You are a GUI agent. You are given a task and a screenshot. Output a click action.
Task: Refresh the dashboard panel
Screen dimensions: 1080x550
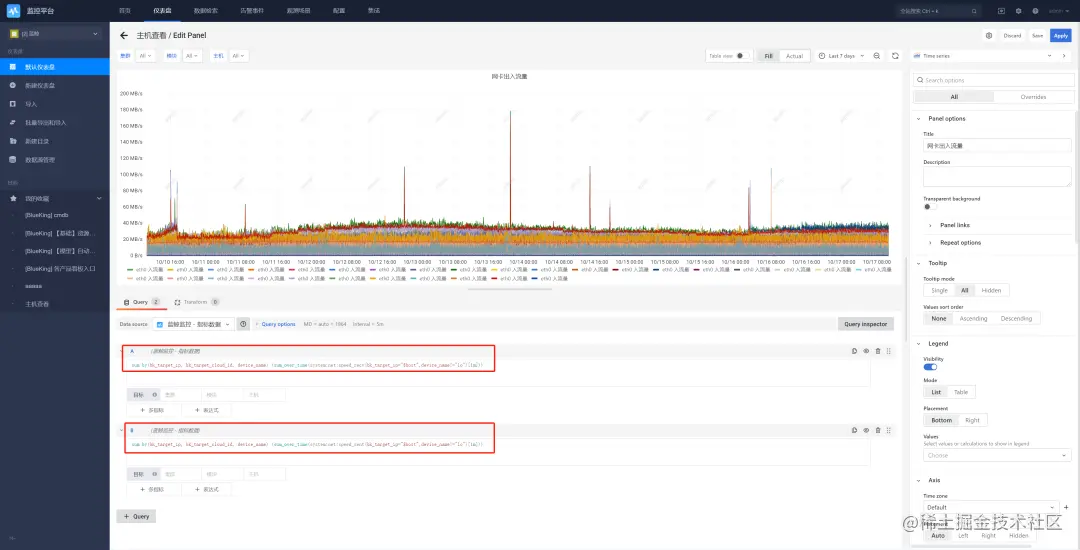(895, 56)
